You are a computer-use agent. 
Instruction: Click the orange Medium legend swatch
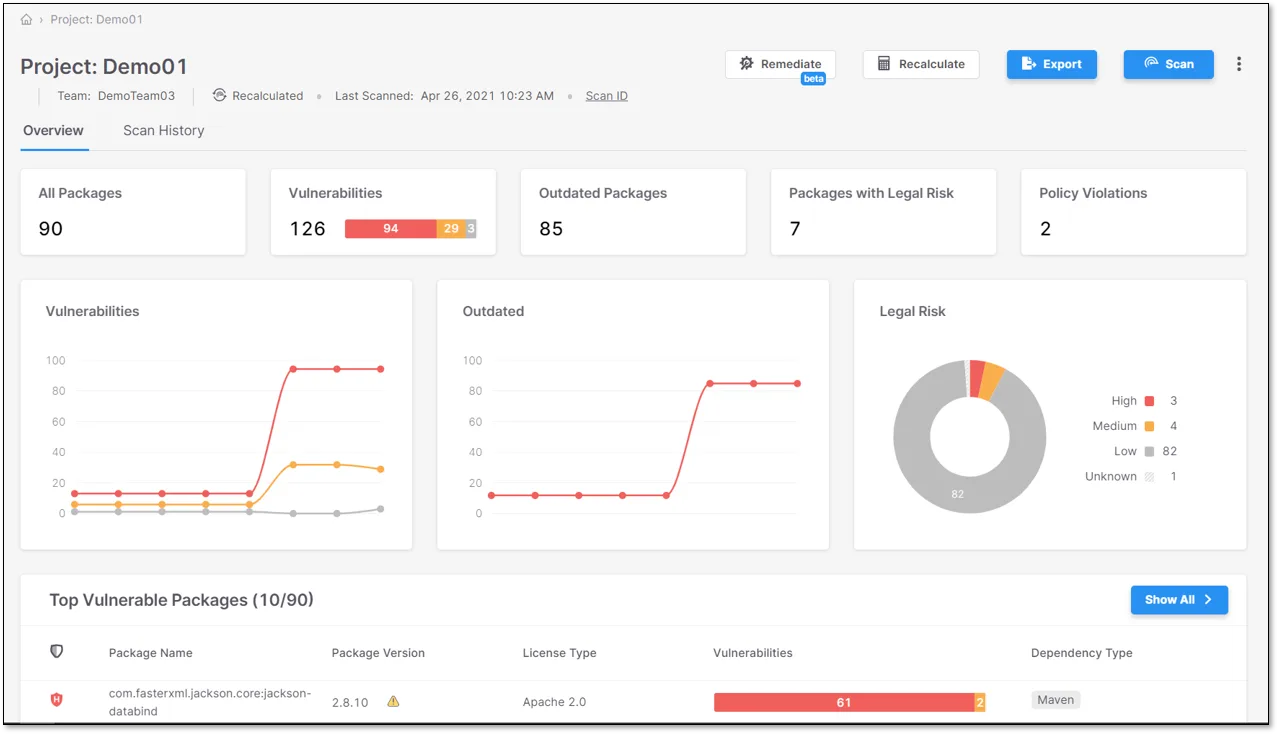pyautogui.click(x=1149, y=426)
